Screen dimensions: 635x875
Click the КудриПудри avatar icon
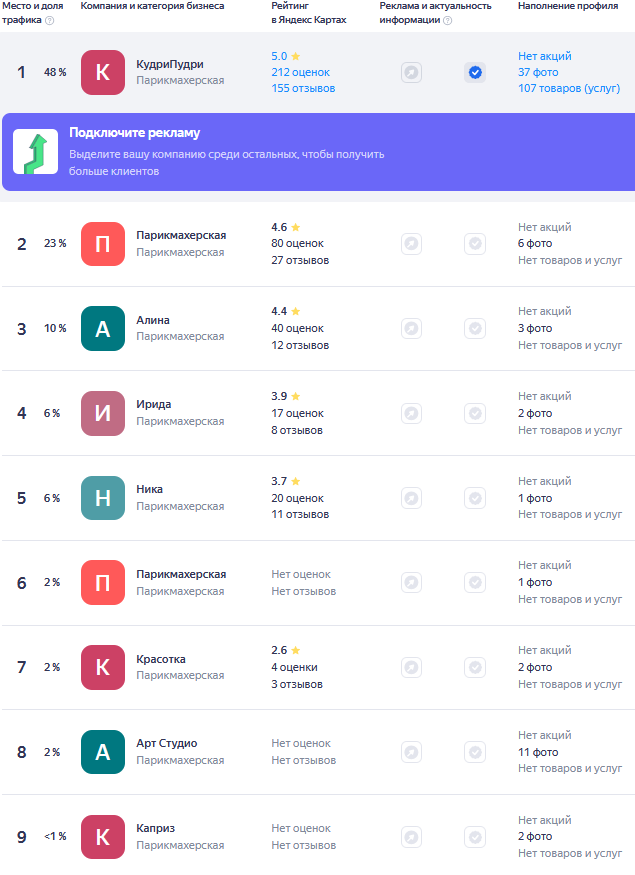[x=102, y=72]
